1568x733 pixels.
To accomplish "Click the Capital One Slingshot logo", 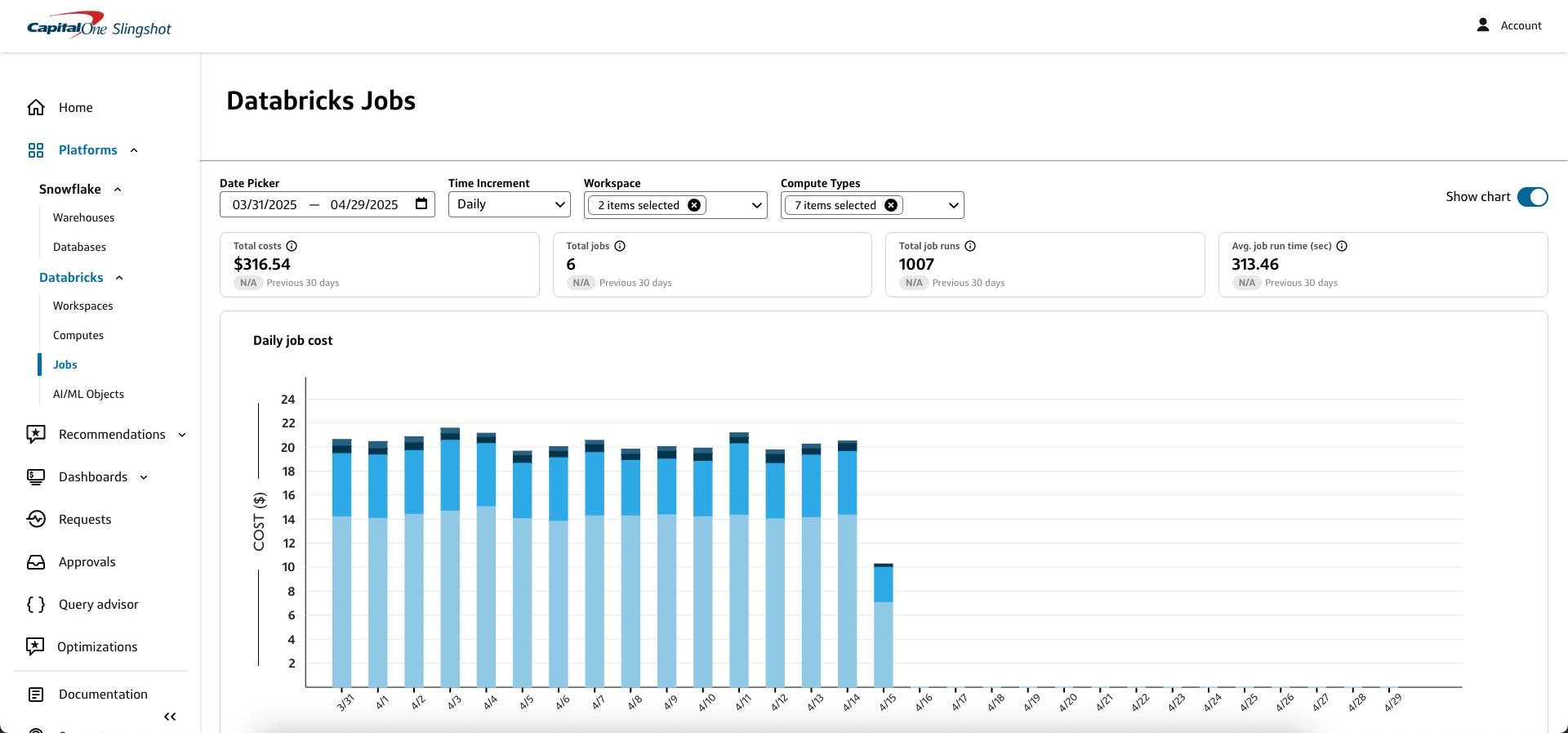I will (99, 25).
